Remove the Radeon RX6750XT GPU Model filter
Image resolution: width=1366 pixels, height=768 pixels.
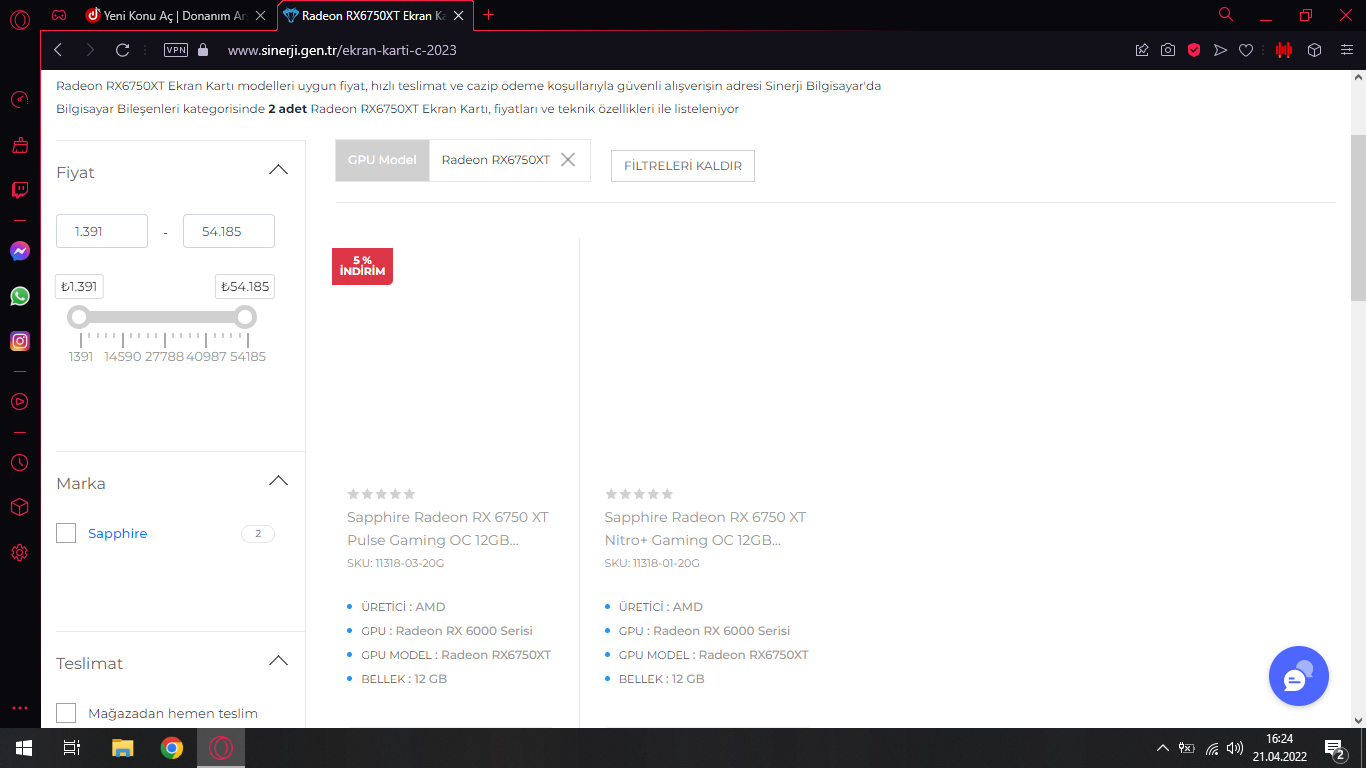(568, 160)
